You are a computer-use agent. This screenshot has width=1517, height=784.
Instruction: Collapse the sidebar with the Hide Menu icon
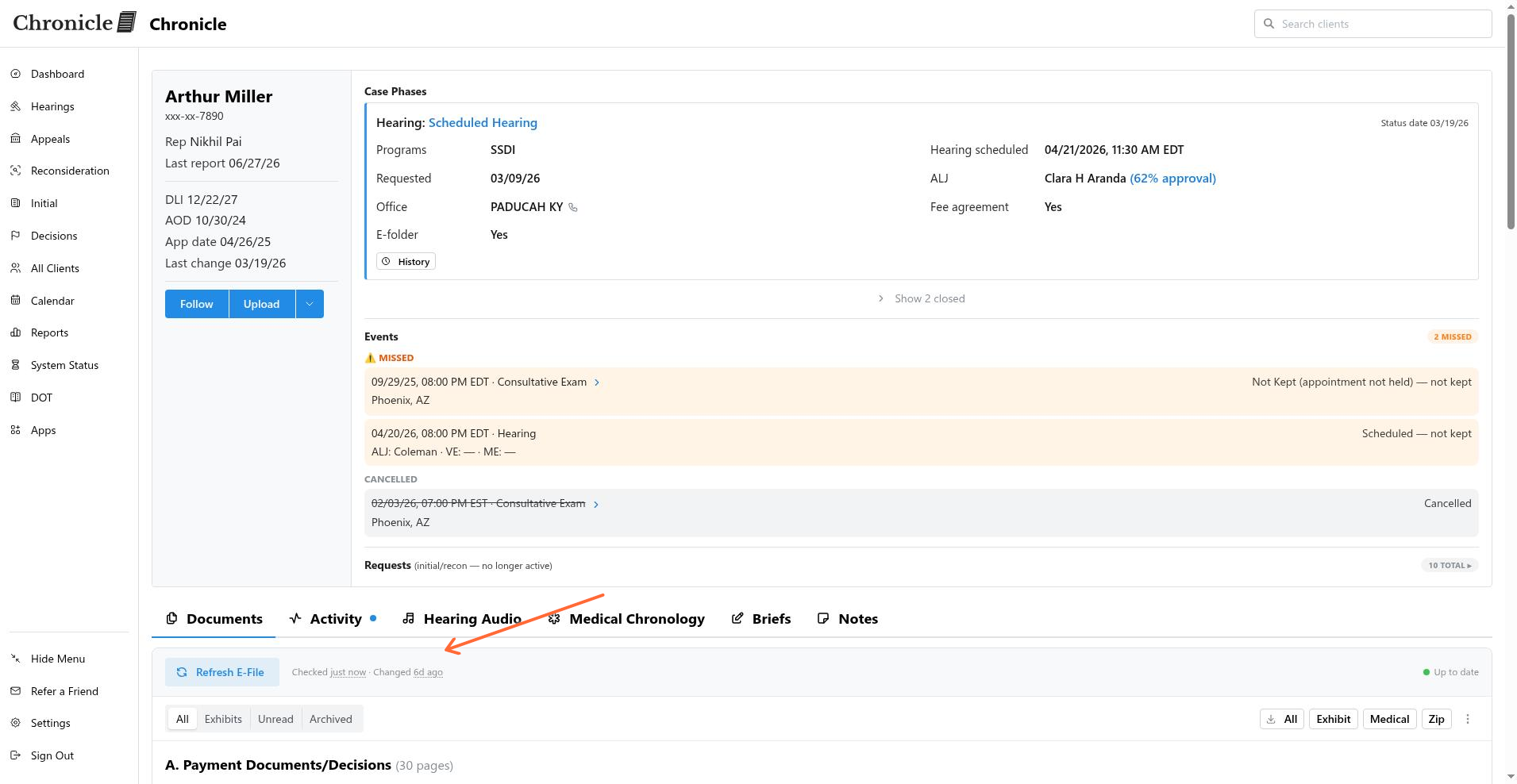click(15, 659)
